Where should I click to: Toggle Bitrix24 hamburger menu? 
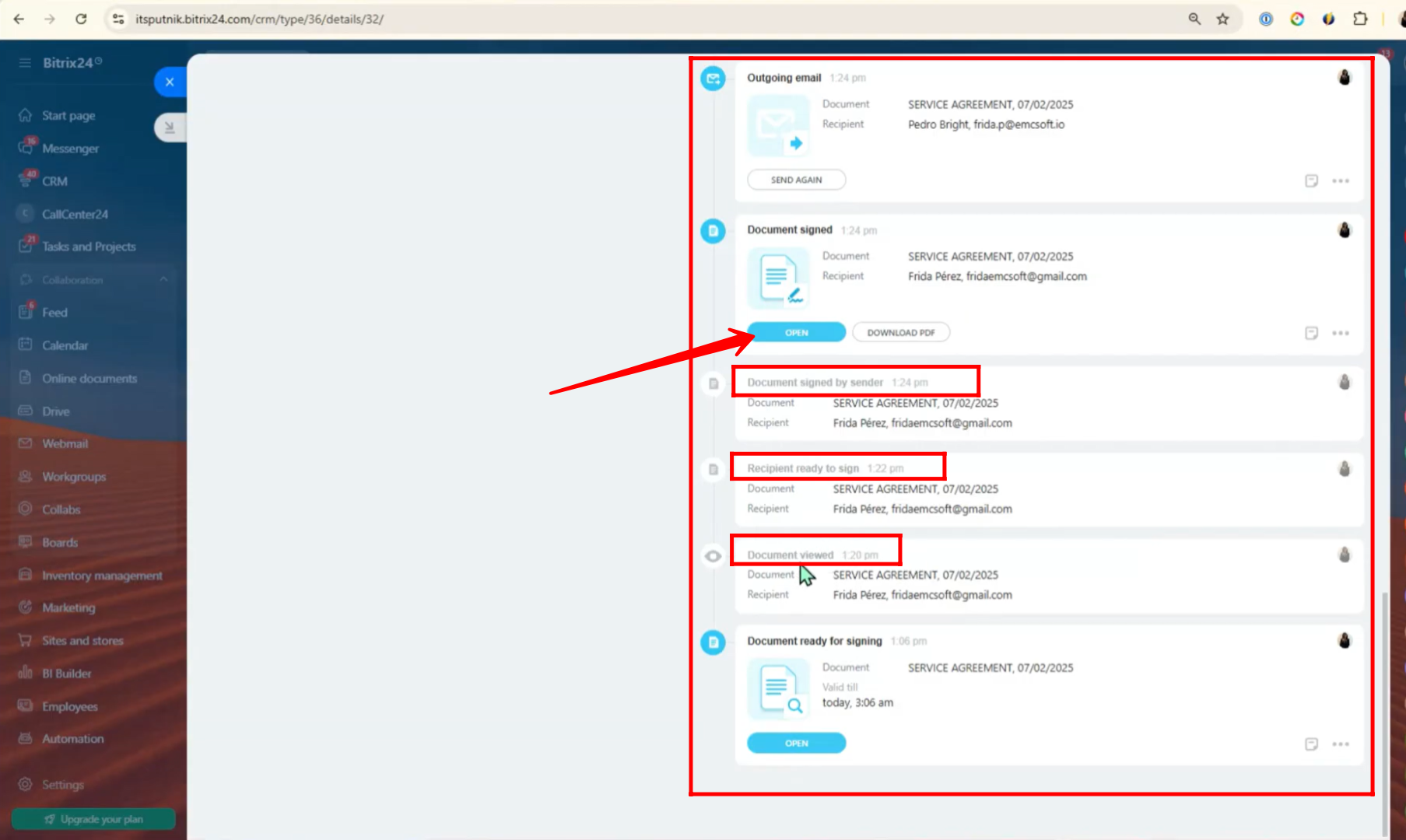(25, 62)
